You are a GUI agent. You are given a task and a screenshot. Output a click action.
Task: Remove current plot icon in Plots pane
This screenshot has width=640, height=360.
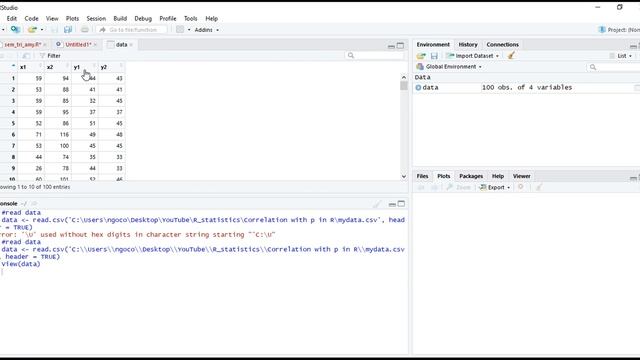click(521, 187)
